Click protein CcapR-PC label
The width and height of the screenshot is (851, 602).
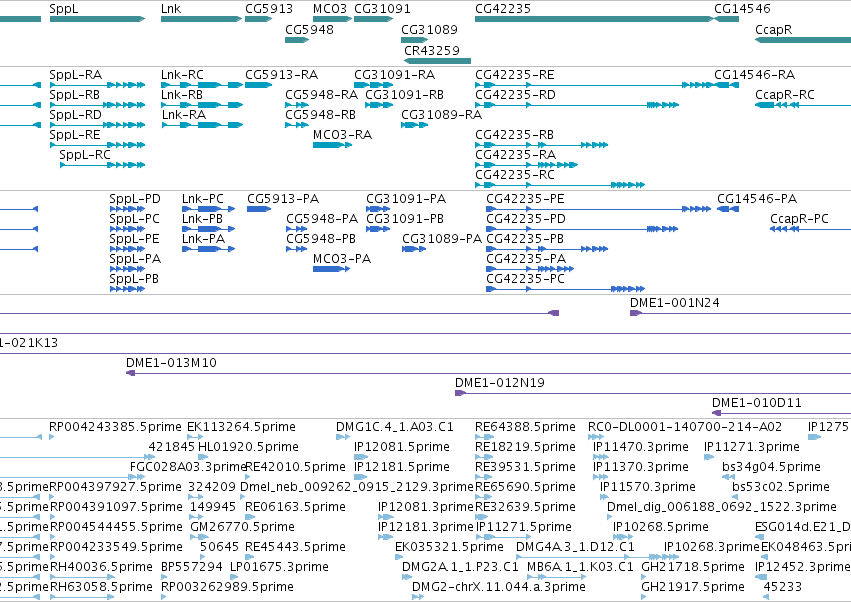[799, 219]
